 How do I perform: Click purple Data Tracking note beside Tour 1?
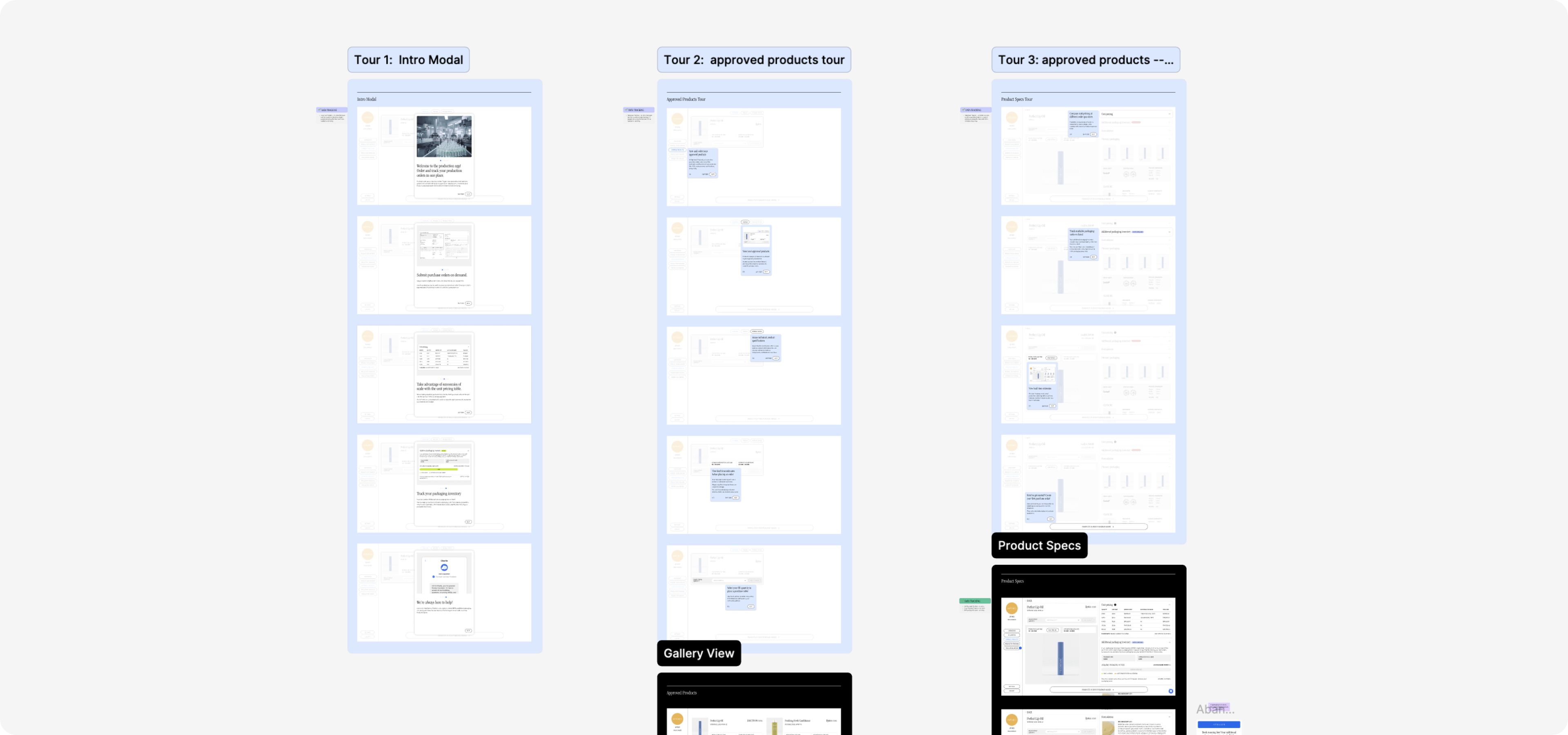click(331, 110)
